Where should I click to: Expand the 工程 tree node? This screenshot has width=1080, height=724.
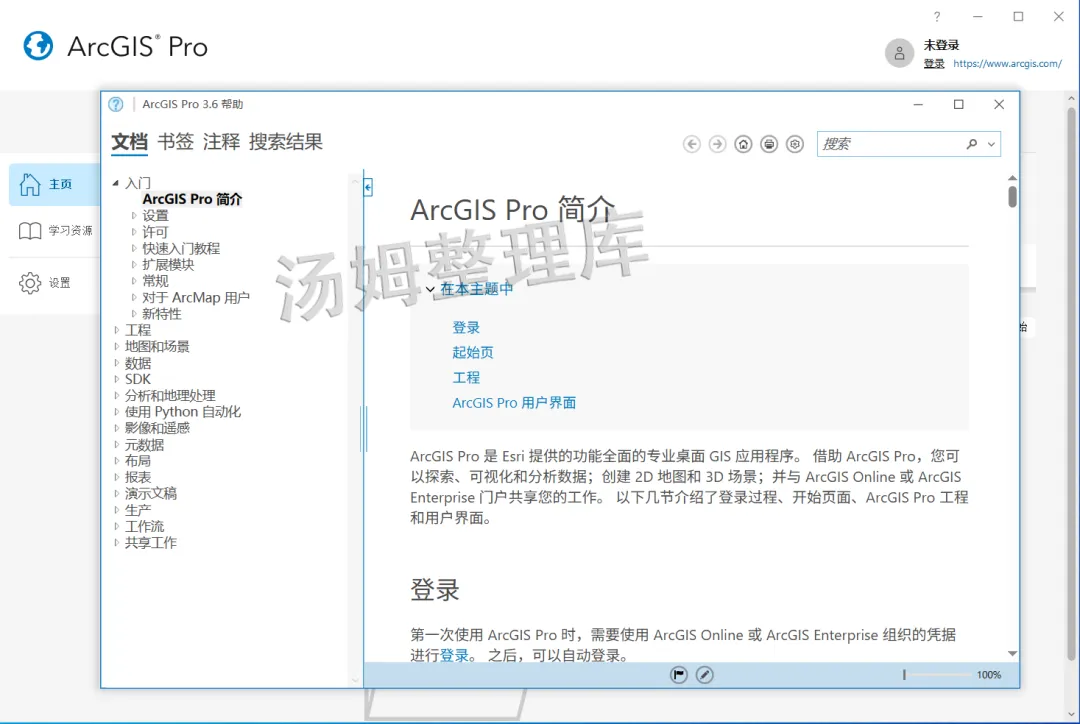point(116,330)
